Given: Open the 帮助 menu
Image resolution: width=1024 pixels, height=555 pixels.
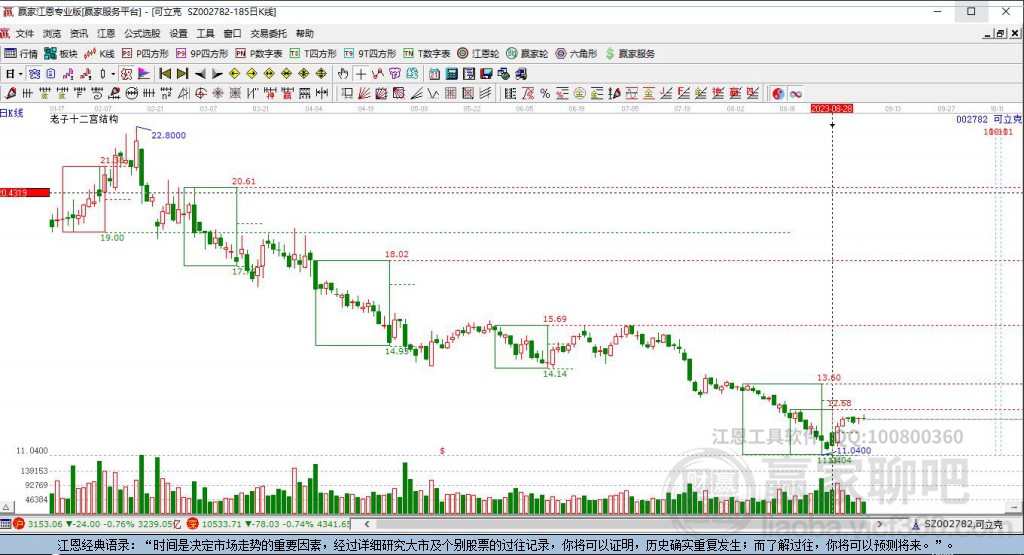Looking at the screenshot, I should click(304, 33).
